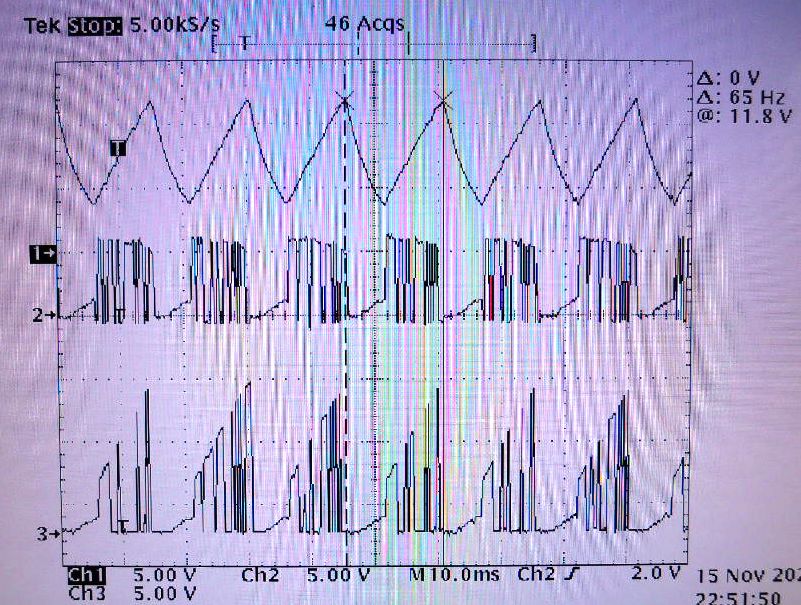Click the 5.00kS/s sample rate readout

pyautogui.click(x=175, y=25)
